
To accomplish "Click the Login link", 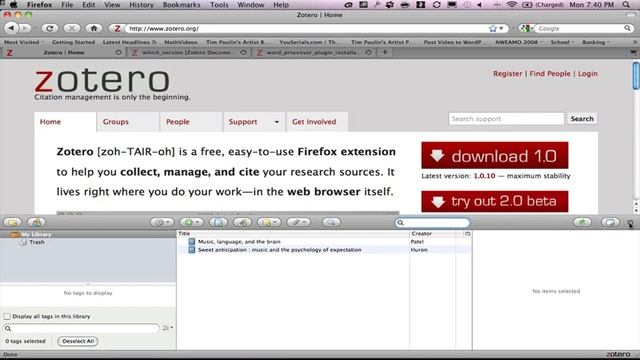I will (x=588, y=74).
